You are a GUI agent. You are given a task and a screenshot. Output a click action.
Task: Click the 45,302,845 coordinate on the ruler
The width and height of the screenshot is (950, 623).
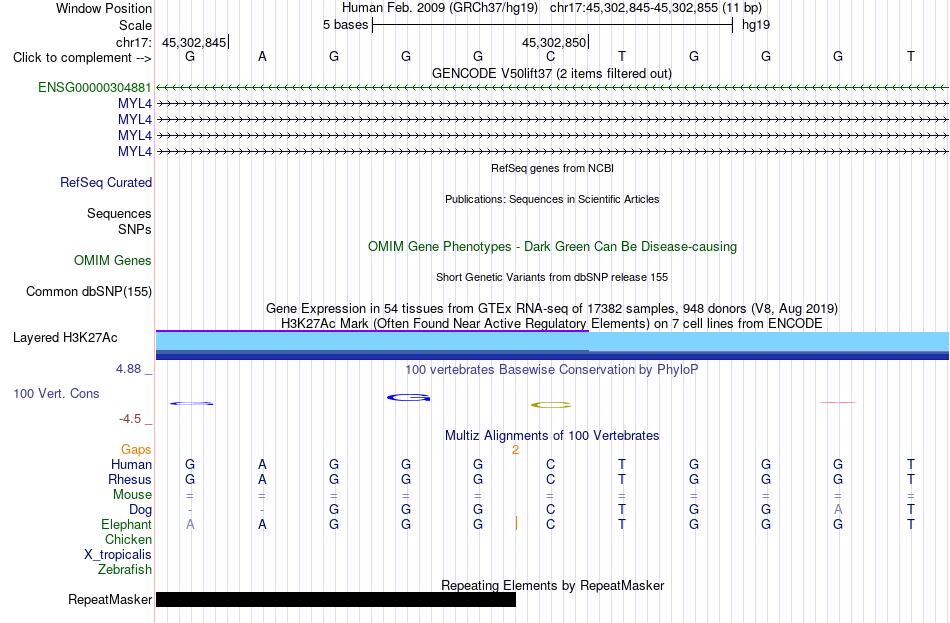click(x=194, y=42)
